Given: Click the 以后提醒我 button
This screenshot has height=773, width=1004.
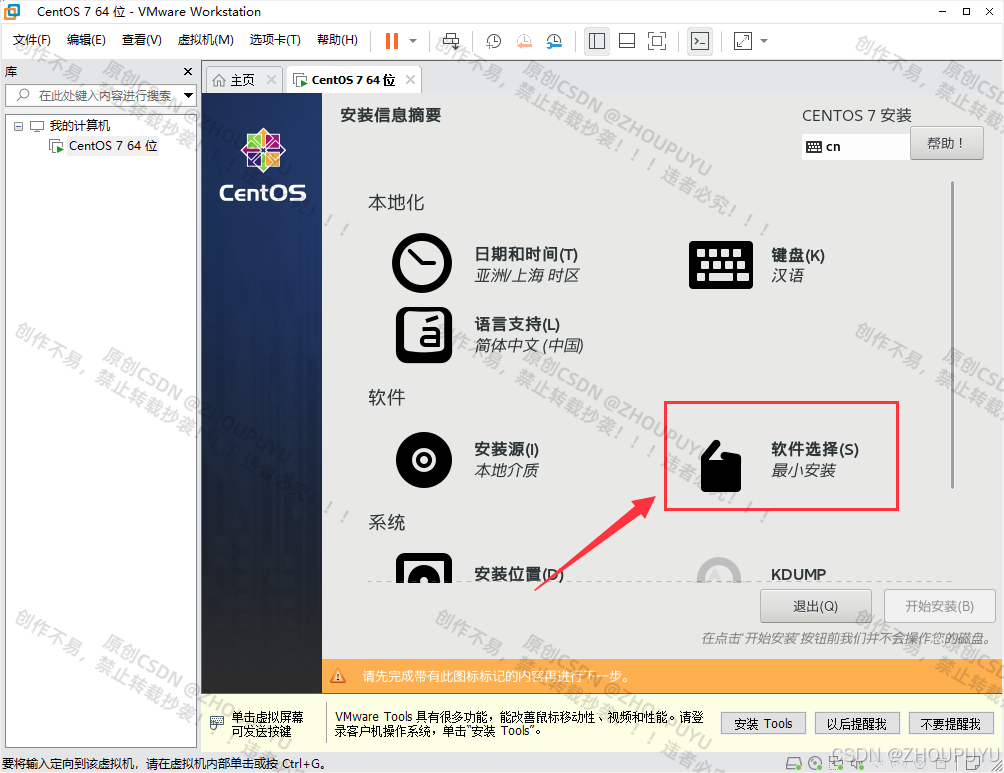Looking at the screenshot, I should [857, 724].
